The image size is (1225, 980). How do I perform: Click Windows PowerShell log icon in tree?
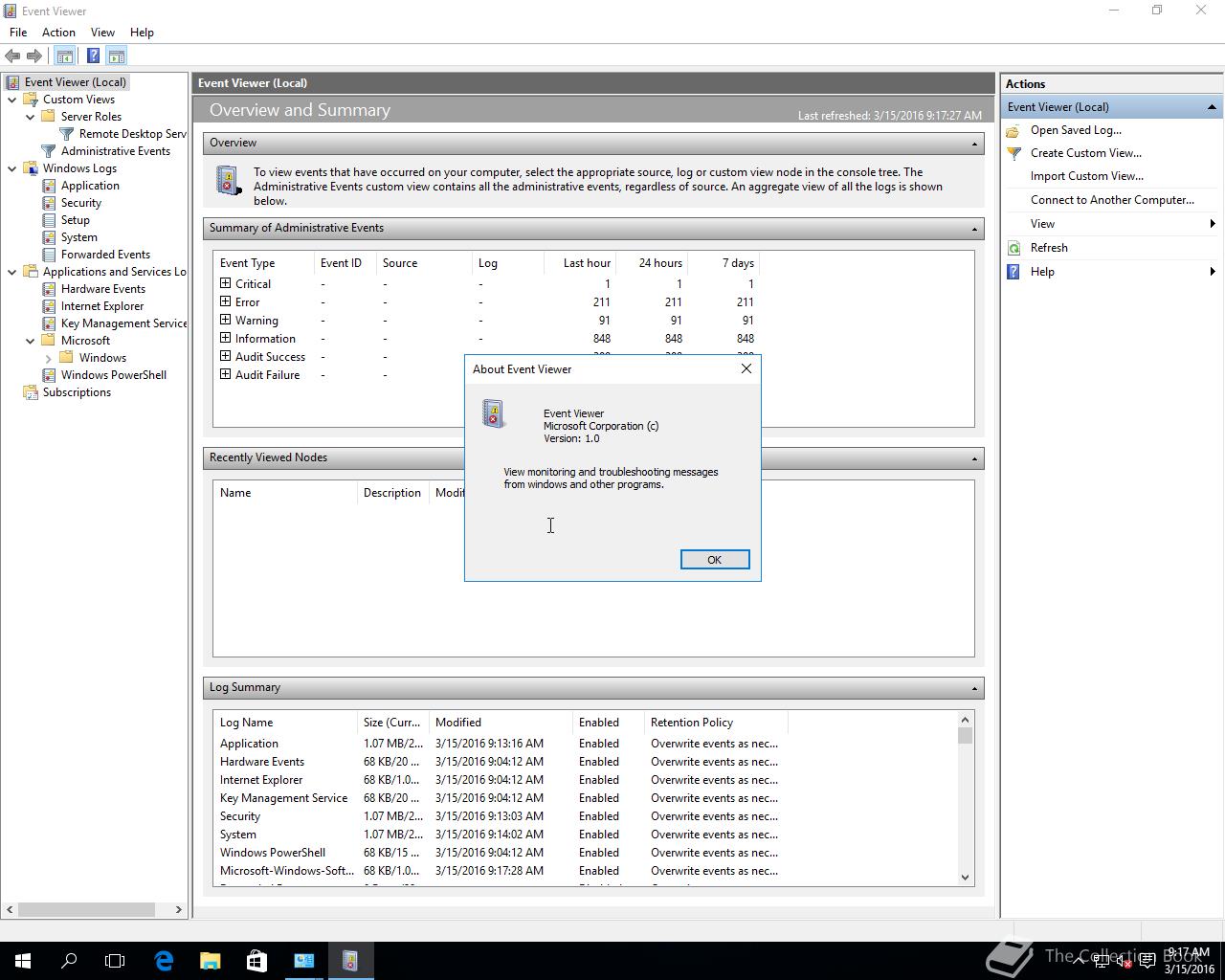(x=49, y=375)
